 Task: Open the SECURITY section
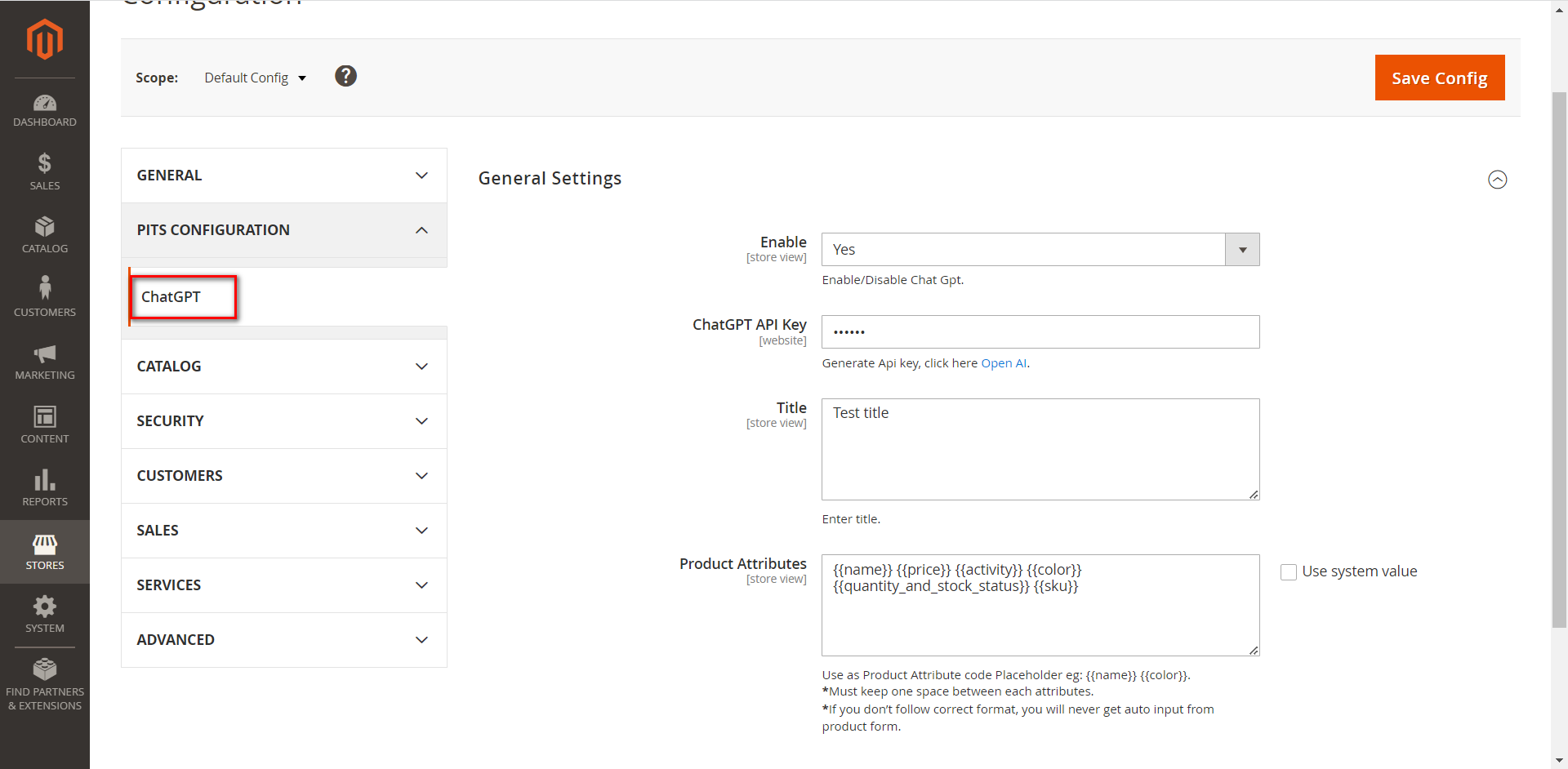tap(283, 420)
